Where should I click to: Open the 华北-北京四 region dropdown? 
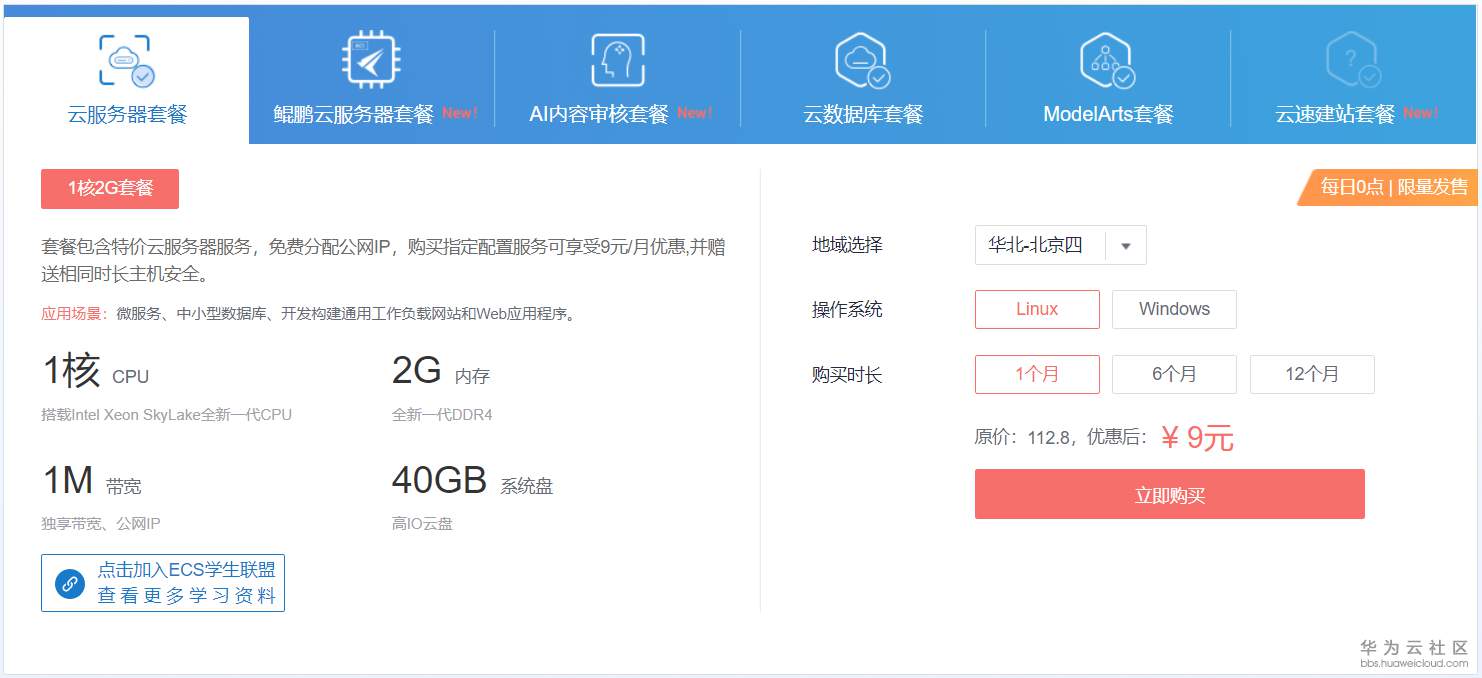click(x=1060, y=245)
